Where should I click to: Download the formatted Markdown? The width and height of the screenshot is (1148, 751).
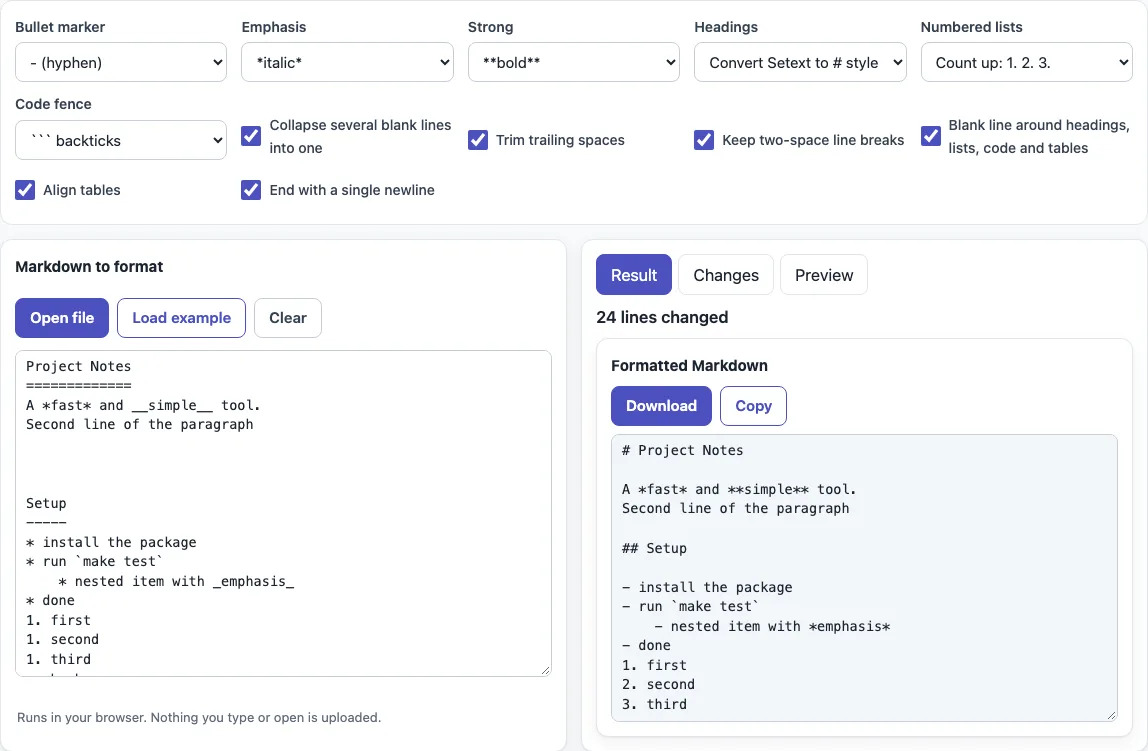(661, 406)
